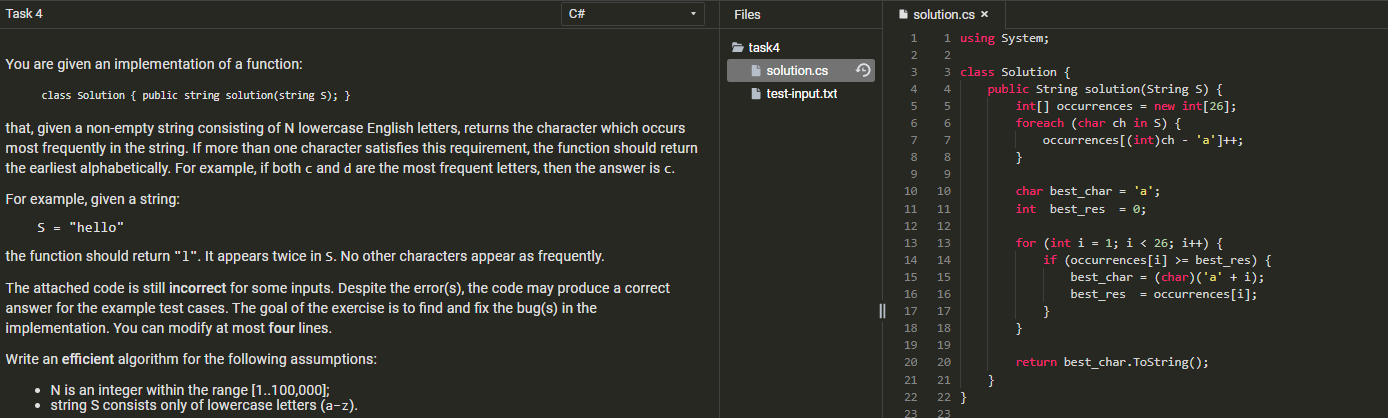Click the file icon on solution.cs tab
The image size is (1388, 418).
(904, 14)
